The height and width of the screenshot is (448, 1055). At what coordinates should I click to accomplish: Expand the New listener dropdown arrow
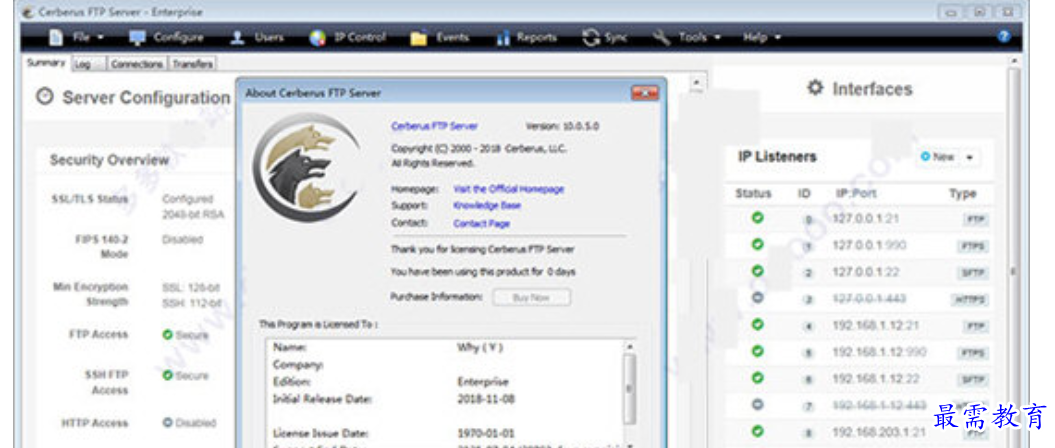click(970, 157)
